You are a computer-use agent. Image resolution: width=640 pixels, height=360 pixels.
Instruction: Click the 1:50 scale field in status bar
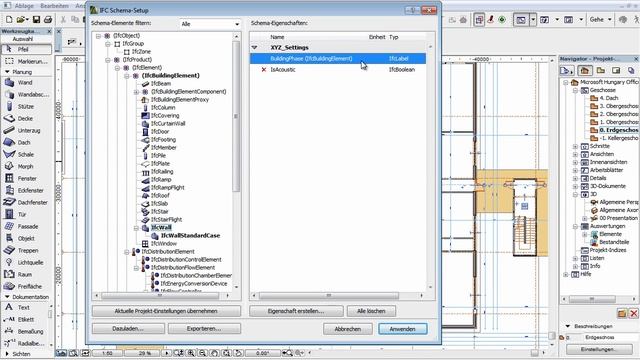point(107,353)
